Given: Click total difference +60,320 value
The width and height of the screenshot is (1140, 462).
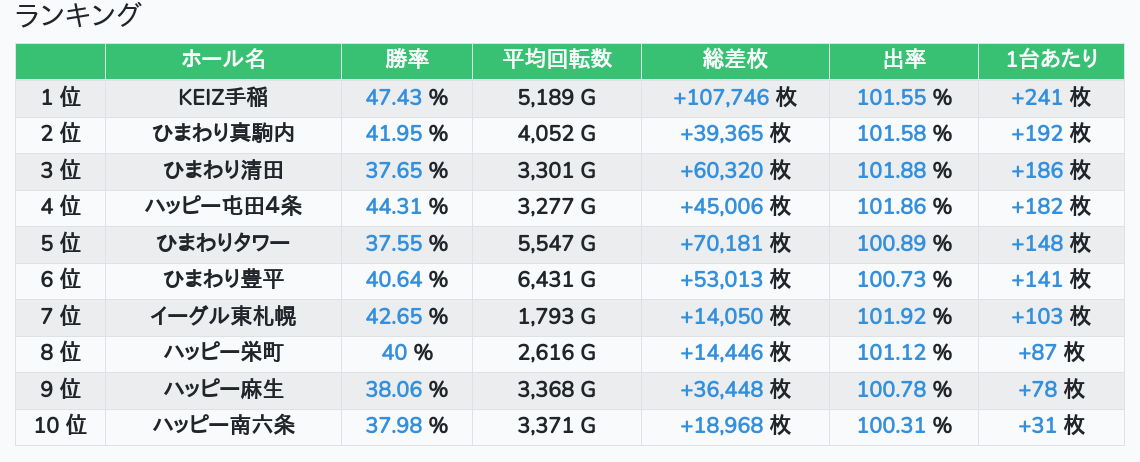Looking at the screenshot, I should [722, 170].
